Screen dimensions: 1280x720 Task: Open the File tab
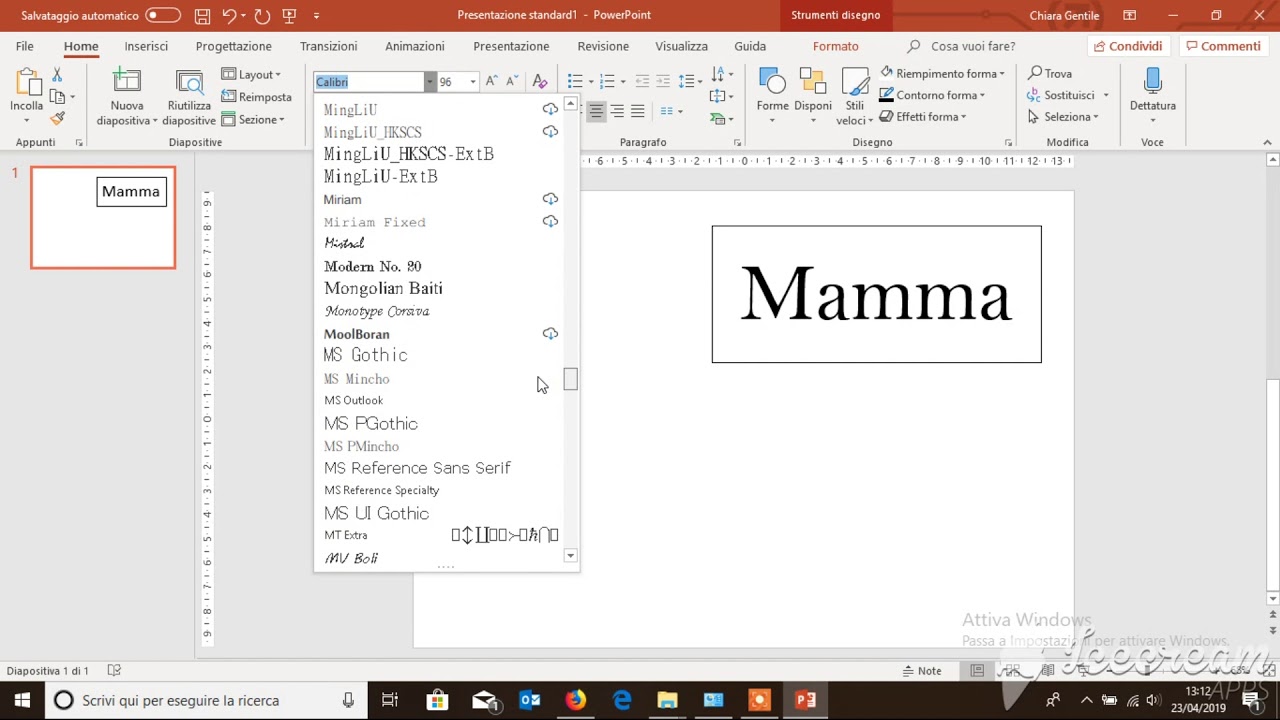click(x=24, y=46)
